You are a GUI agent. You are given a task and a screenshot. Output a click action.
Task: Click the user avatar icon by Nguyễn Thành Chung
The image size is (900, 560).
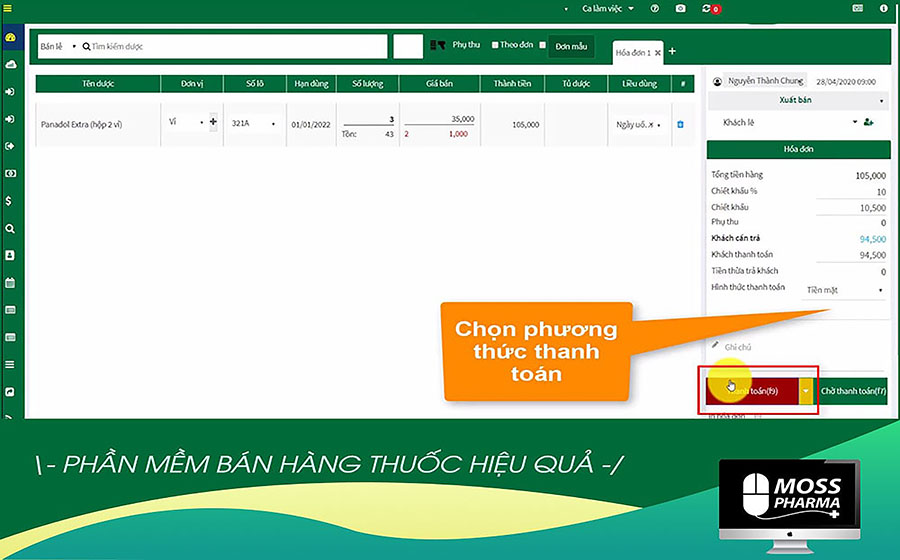(x=717, y=81)
